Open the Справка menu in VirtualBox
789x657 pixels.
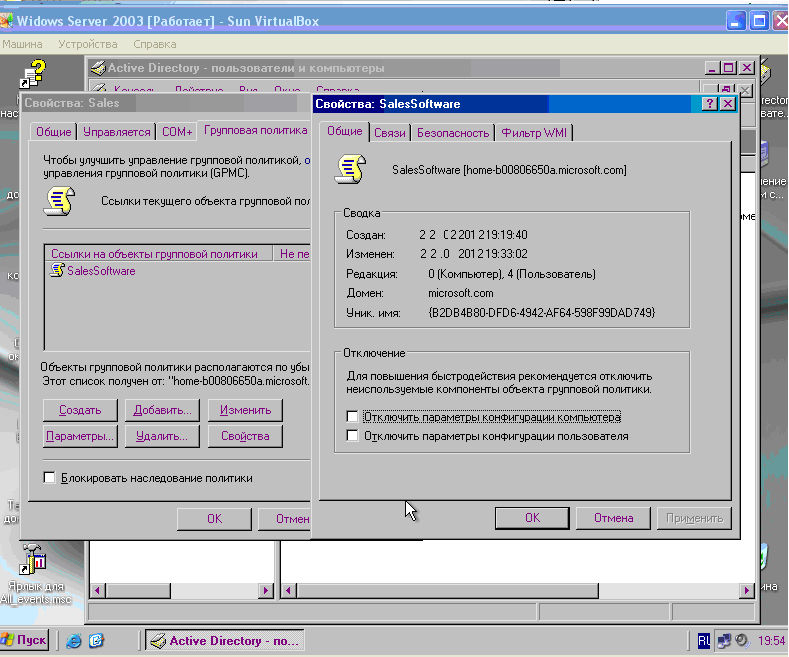click(154, 44)
